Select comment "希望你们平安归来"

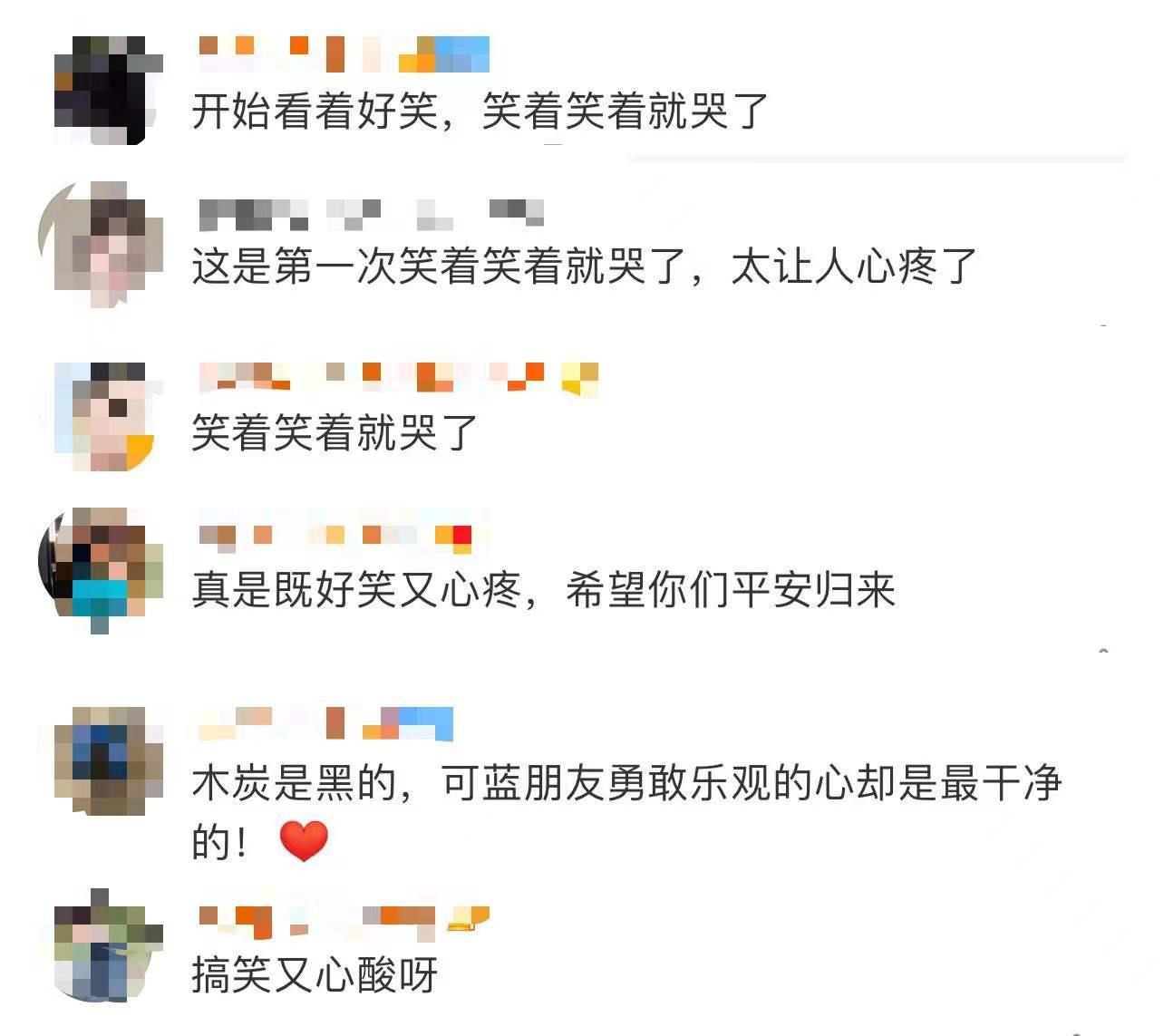pos(730,590)
